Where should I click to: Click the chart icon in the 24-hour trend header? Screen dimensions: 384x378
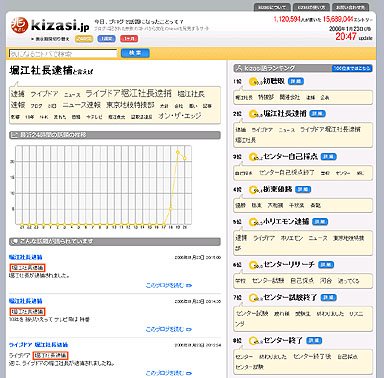tap(14, 135)
